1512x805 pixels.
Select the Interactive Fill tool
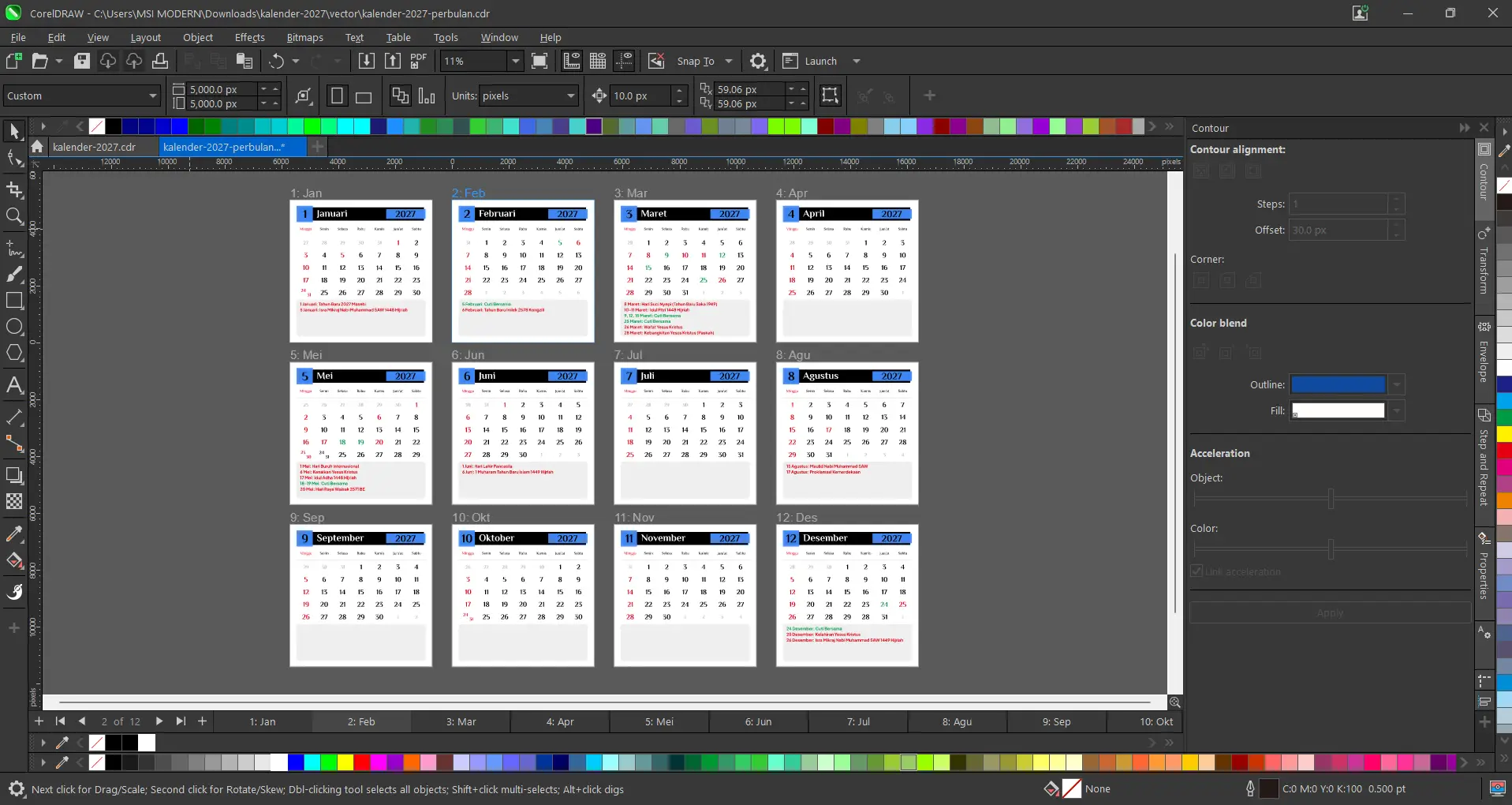coord(14,561)
